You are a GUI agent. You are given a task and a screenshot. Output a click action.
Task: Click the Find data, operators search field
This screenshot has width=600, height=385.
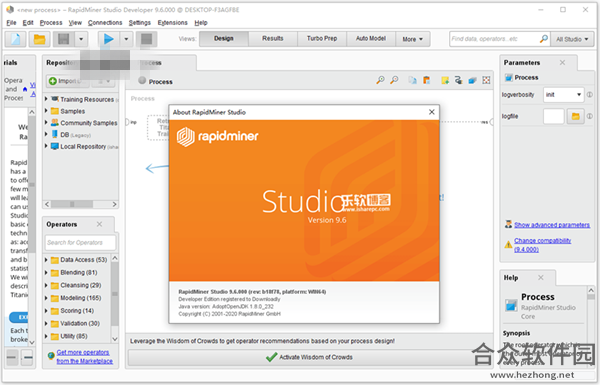coord(494,39)
